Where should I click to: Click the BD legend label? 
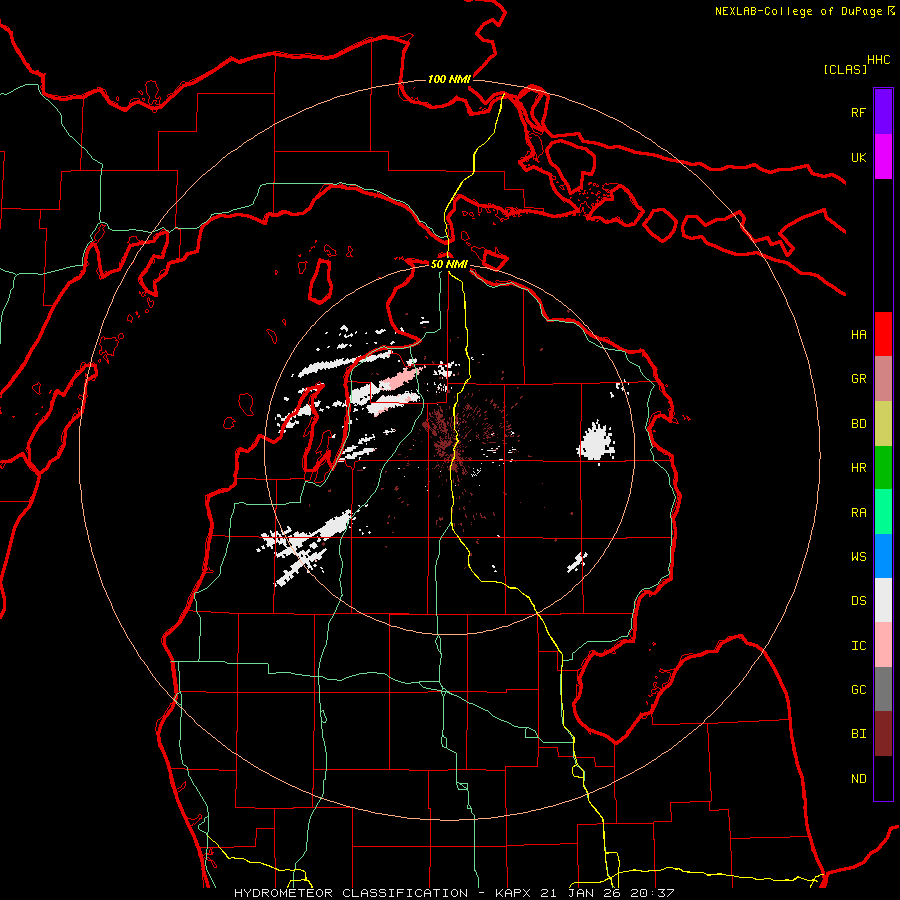[x=858, y=424]
